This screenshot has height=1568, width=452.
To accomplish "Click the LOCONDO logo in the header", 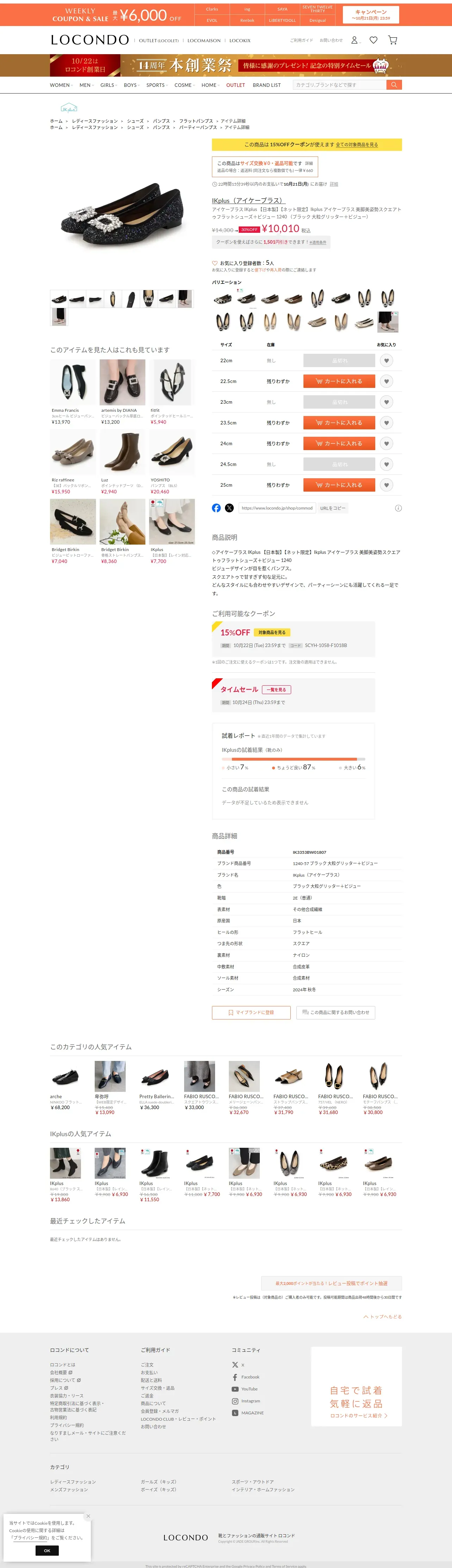I will [x=89, y=40].
